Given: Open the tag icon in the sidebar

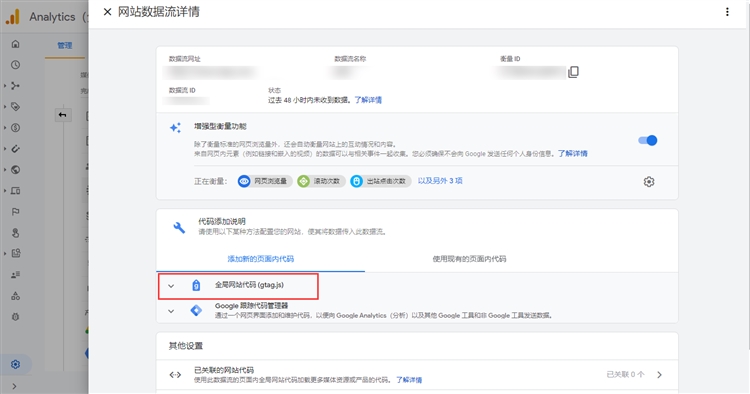Looking at the screenshot, I should click(x=15, y=107).
